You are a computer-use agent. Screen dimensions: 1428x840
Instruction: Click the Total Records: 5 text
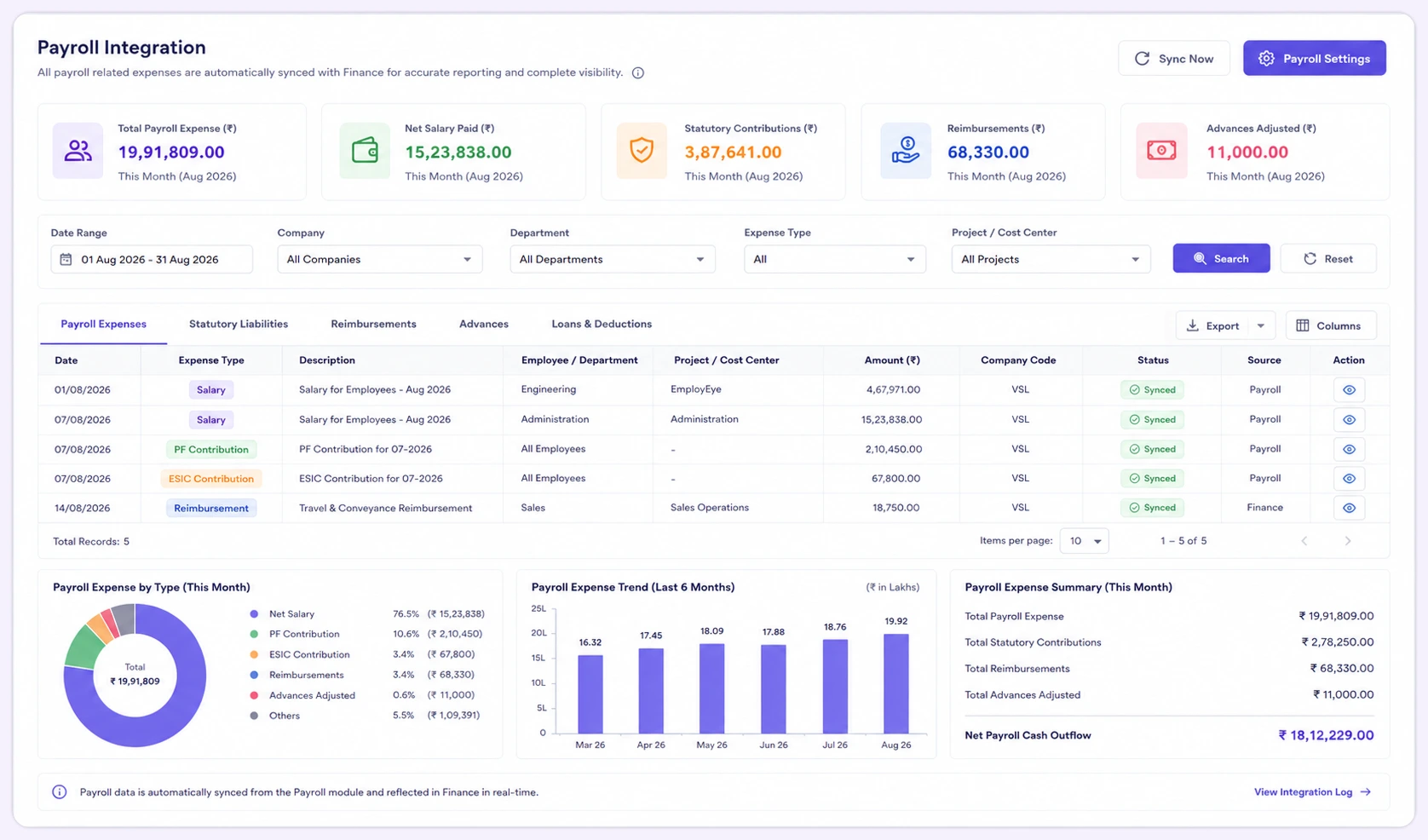[91, 542]
